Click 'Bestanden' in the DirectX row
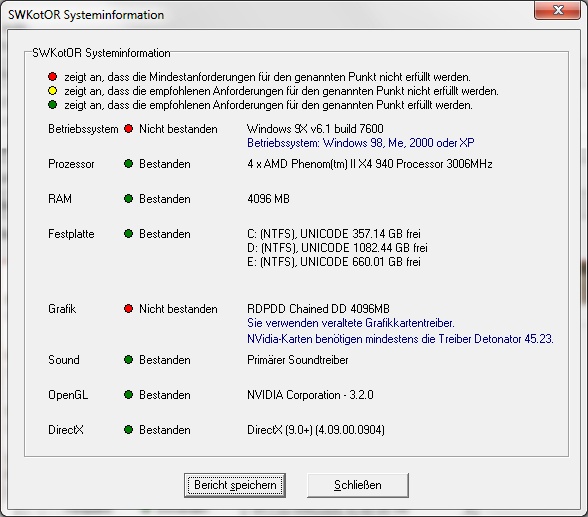This screenshot has height=517, width=588. [165, 430]
